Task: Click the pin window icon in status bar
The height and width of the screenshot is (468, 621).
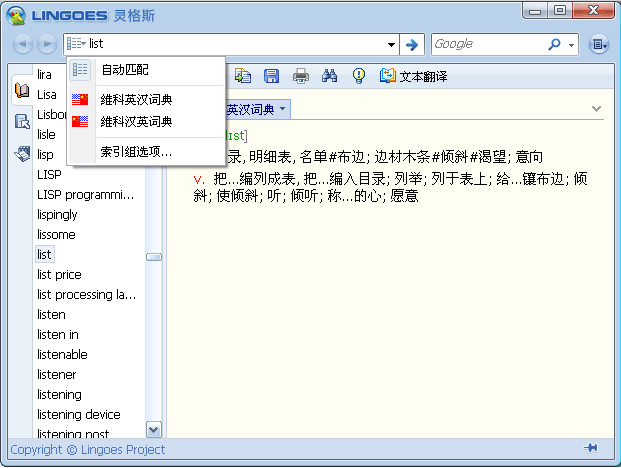Action: (x=591, y=448)
